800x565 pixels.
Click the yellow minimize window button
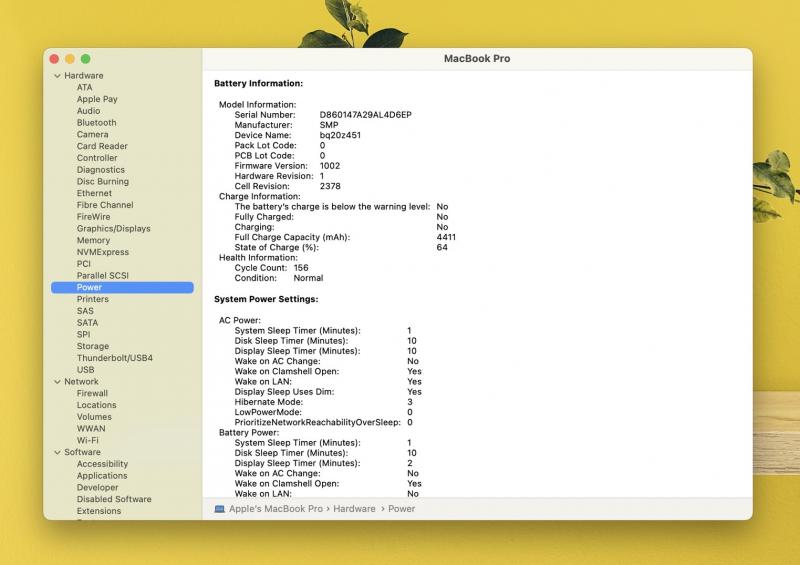pos(70,59)
